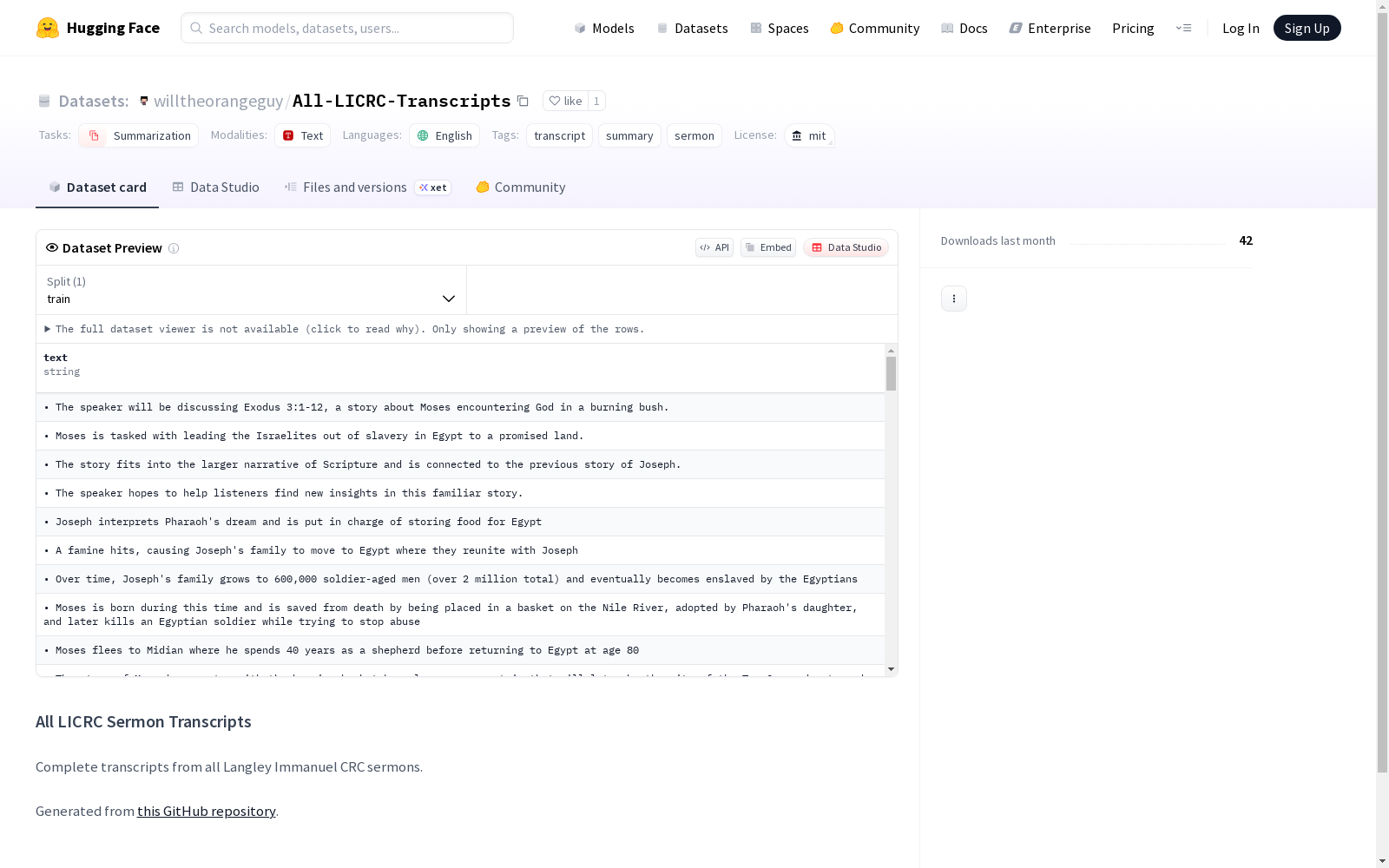Click row about speaker helping listeners find insights
1389x868 pixels.
460,493
